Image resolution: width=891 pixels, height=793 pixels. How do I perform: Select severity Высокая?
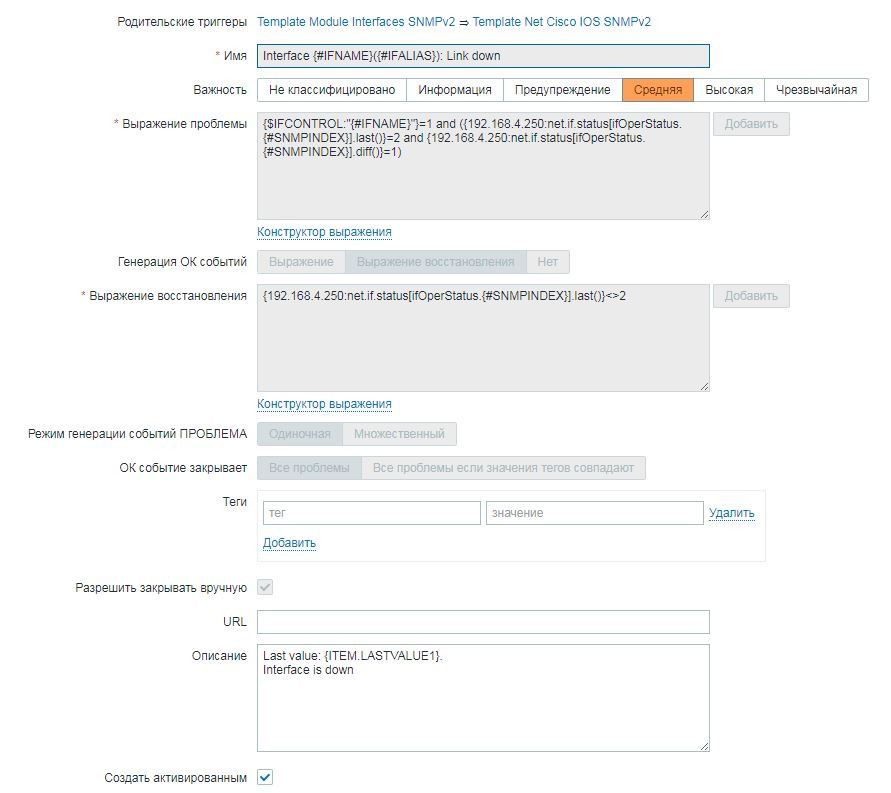click(x=729, y=90)
